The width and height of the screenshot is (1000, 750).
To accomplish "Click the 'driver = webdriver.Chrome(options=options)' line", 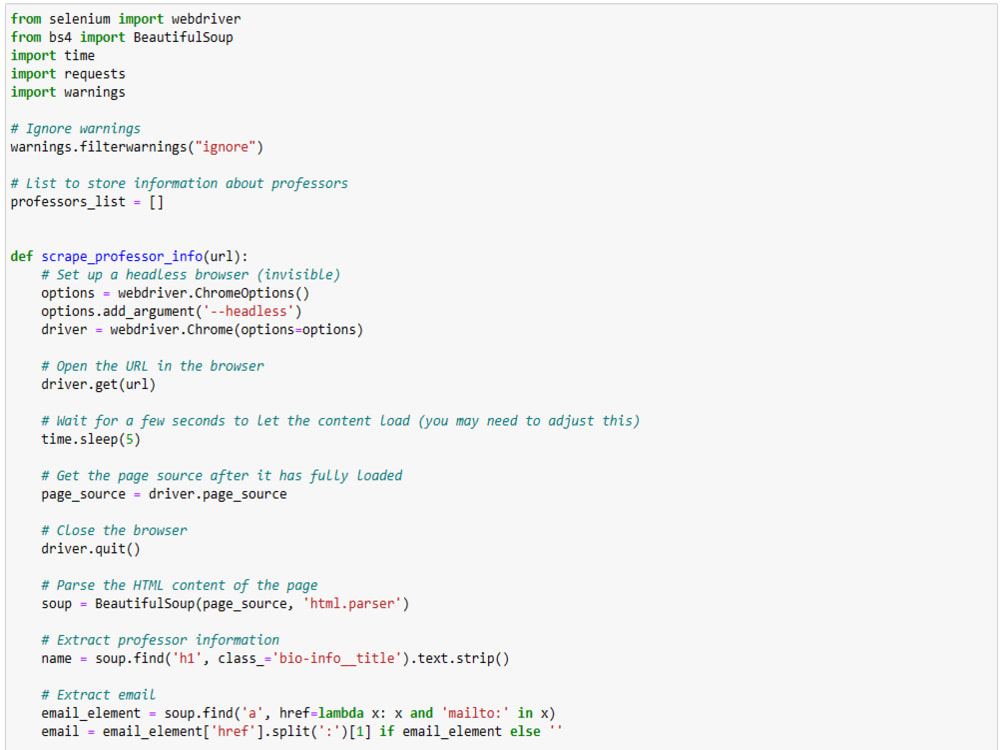I will point(202,330).
